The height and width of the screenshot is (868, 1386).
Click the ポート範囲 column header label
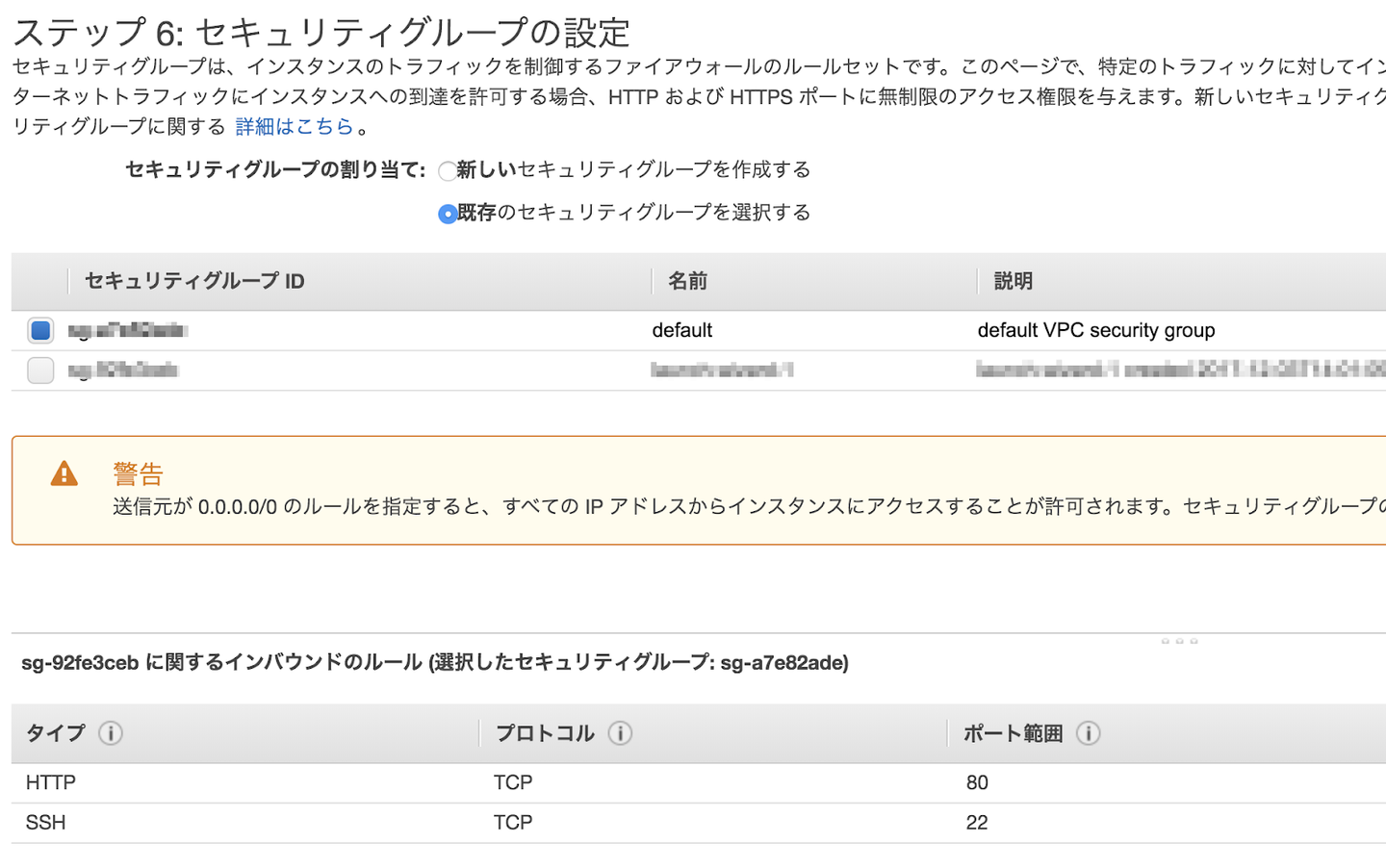pyautogui.click(x=1013, y=733)
